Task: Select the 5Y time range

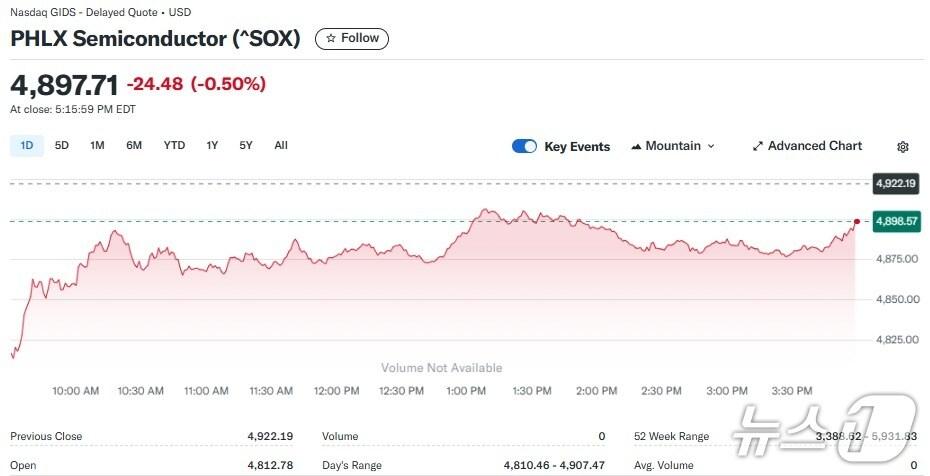Action: (246, 145)
